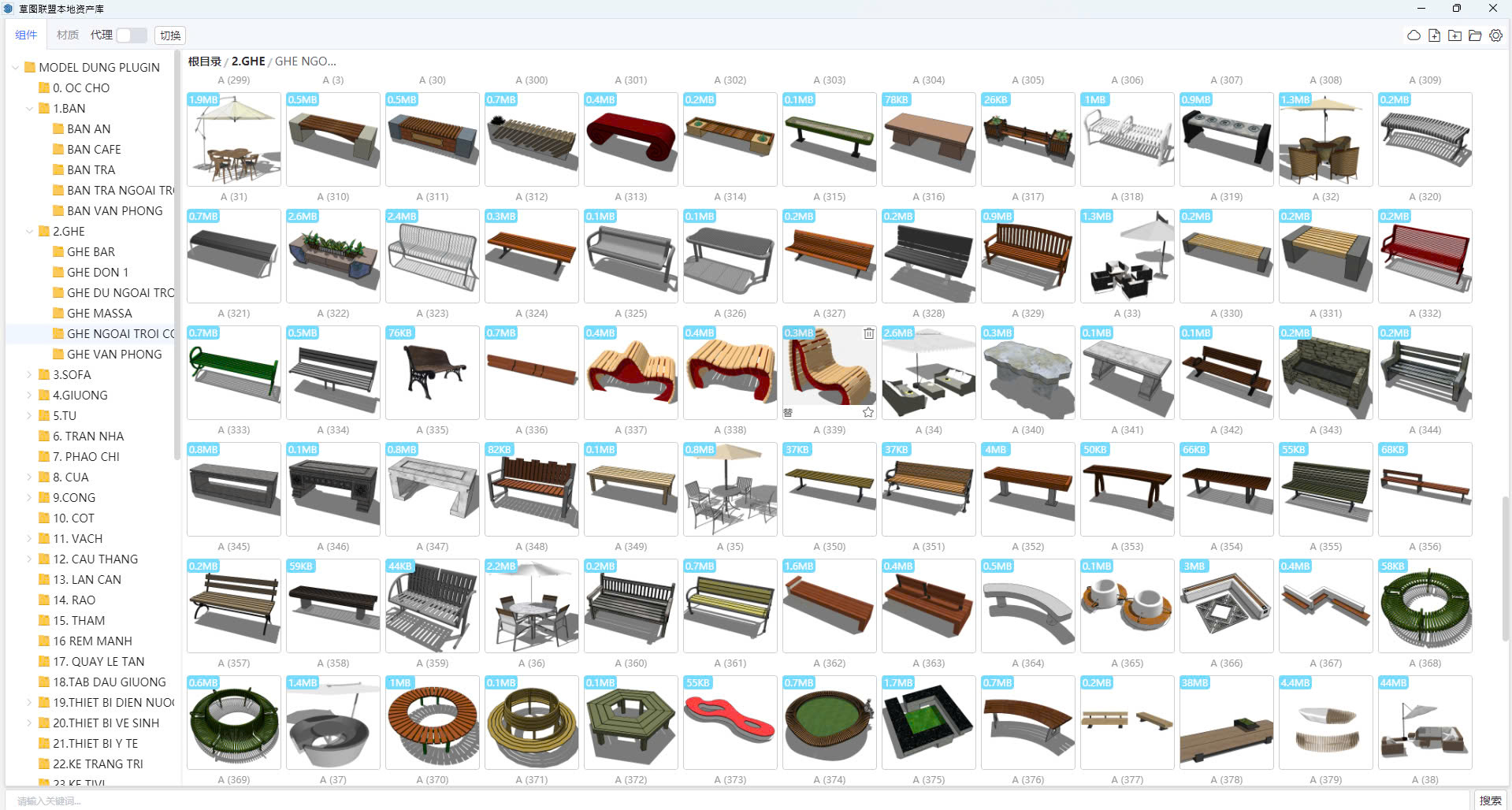Viewport: 1512px width, 810px height.
Task: Click the add new file icon
Action: coord(1434,35)
